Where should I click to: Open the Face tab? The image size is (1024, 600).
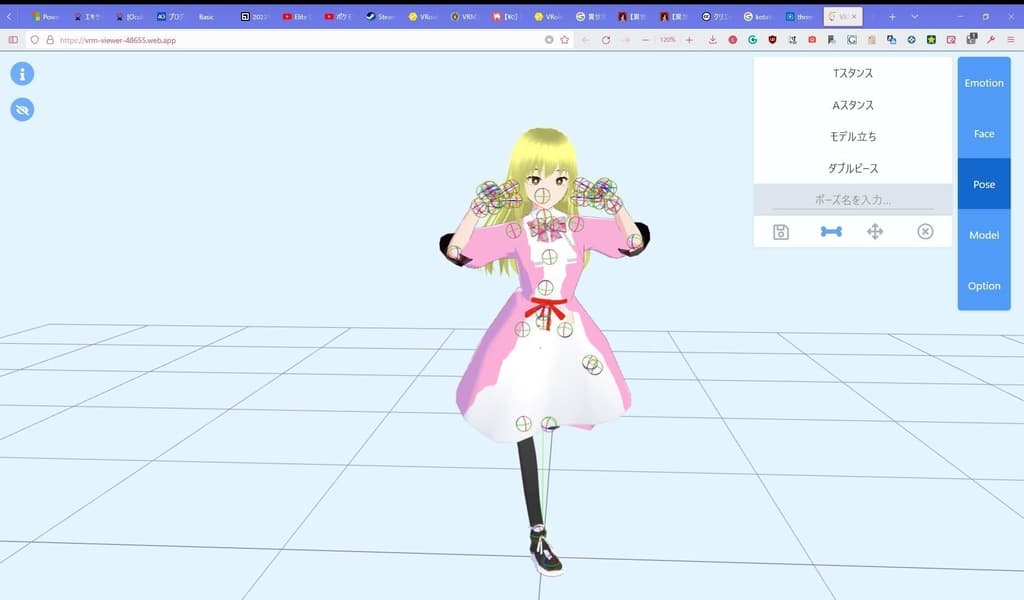pos(984,134)
